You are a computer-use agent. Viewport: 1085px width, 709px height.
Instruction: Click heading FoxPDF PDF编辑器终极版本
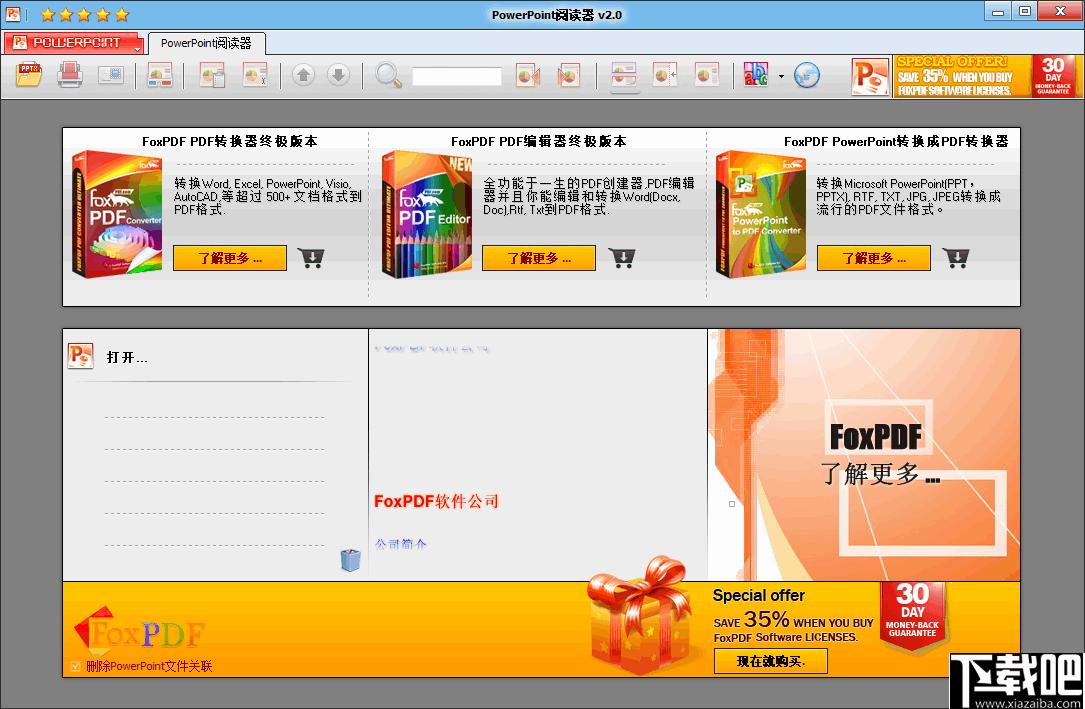[x=539, y=141]
